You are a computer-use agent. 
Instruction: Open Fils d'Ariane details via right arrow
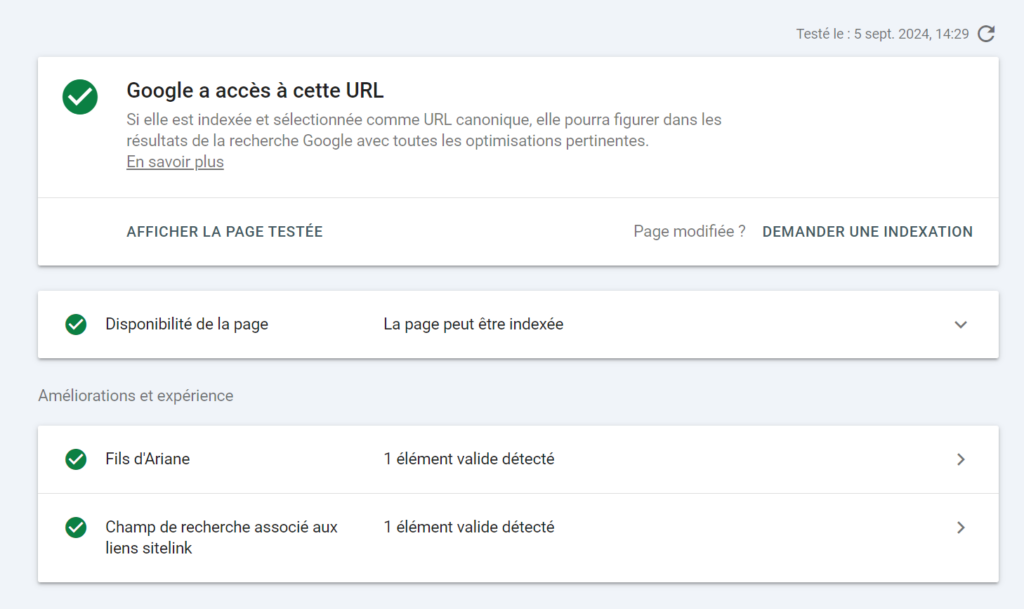[x=961, y=459]
